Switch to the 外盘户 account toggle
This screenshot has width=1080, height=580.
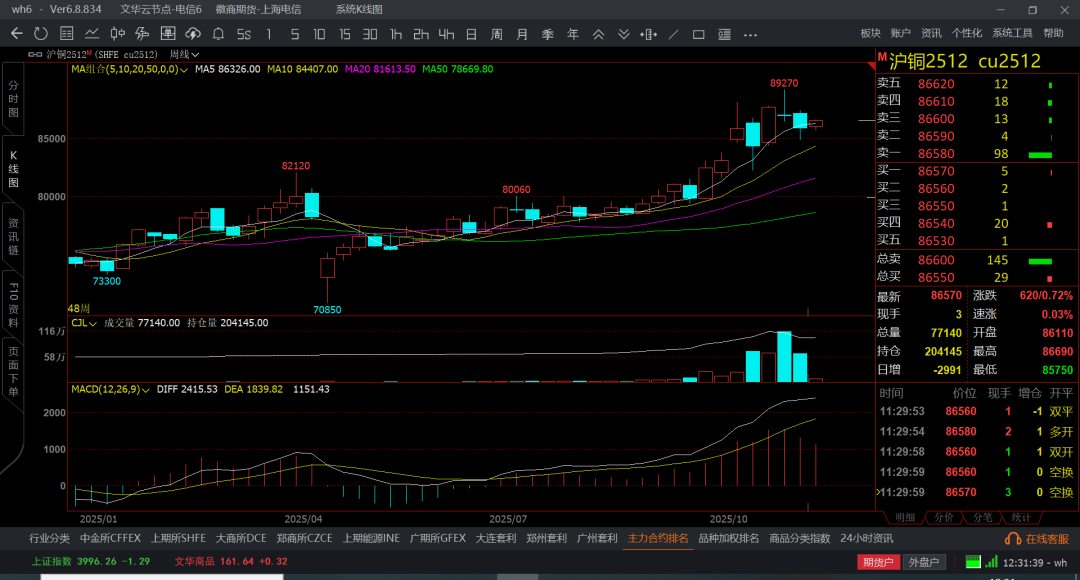922,562
